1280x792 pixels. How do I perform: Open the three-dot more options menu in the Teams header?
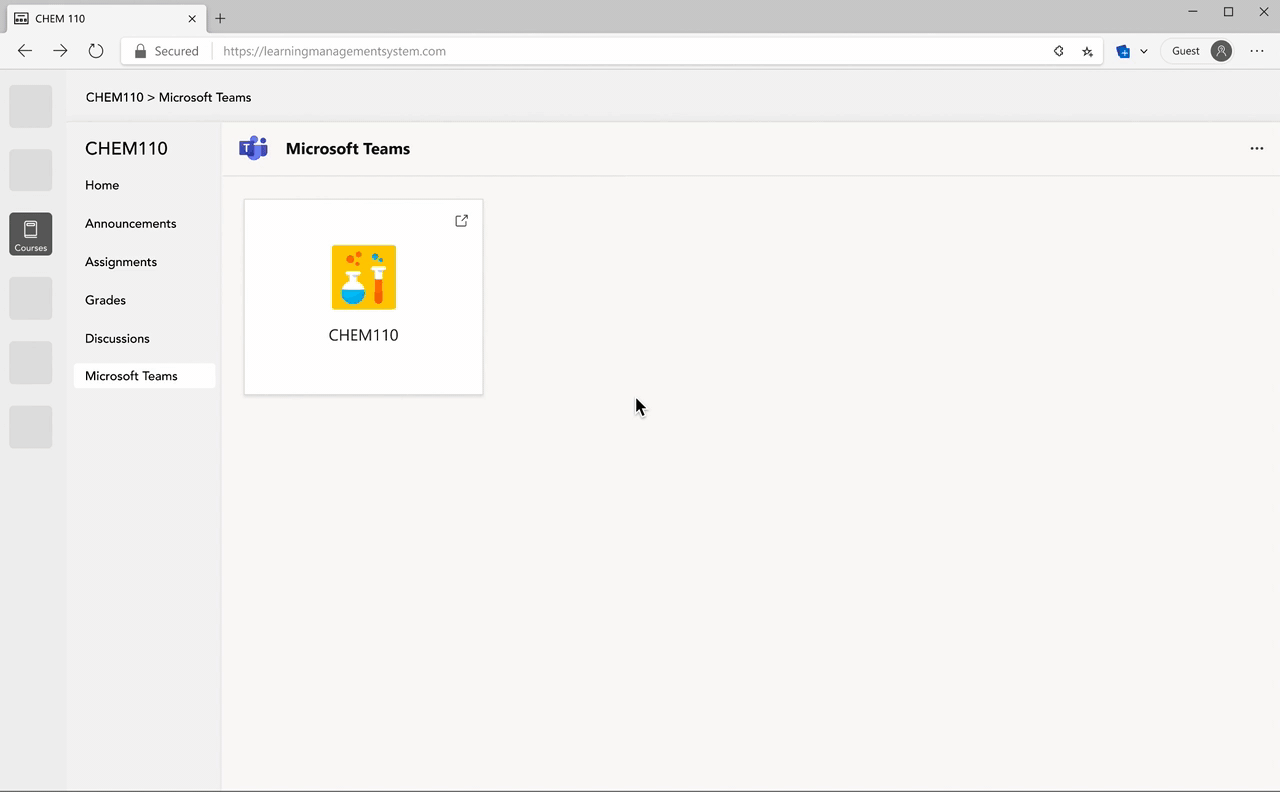point(1257,148)
